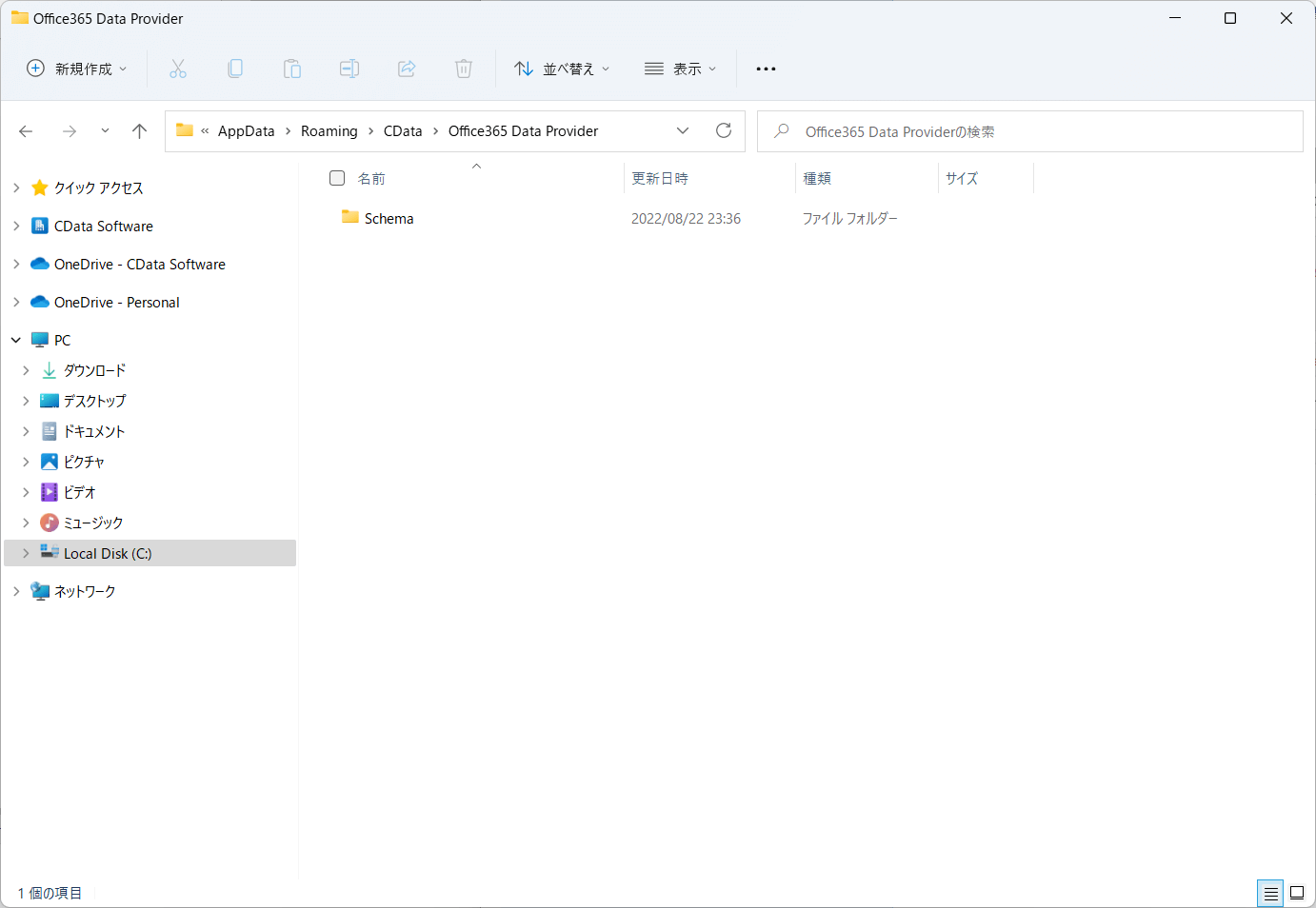Click the Cut scissors icon
The height and width of the screenshot is (908, 1316).
[178, 69]
